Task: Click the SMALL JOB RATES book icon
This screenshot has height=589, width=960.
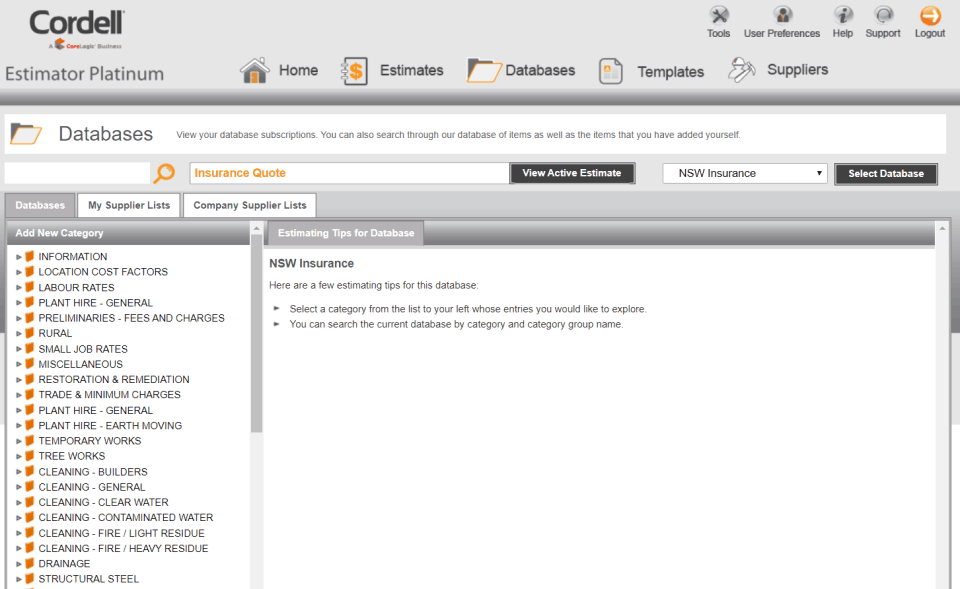Action: [x=29, y=348]
